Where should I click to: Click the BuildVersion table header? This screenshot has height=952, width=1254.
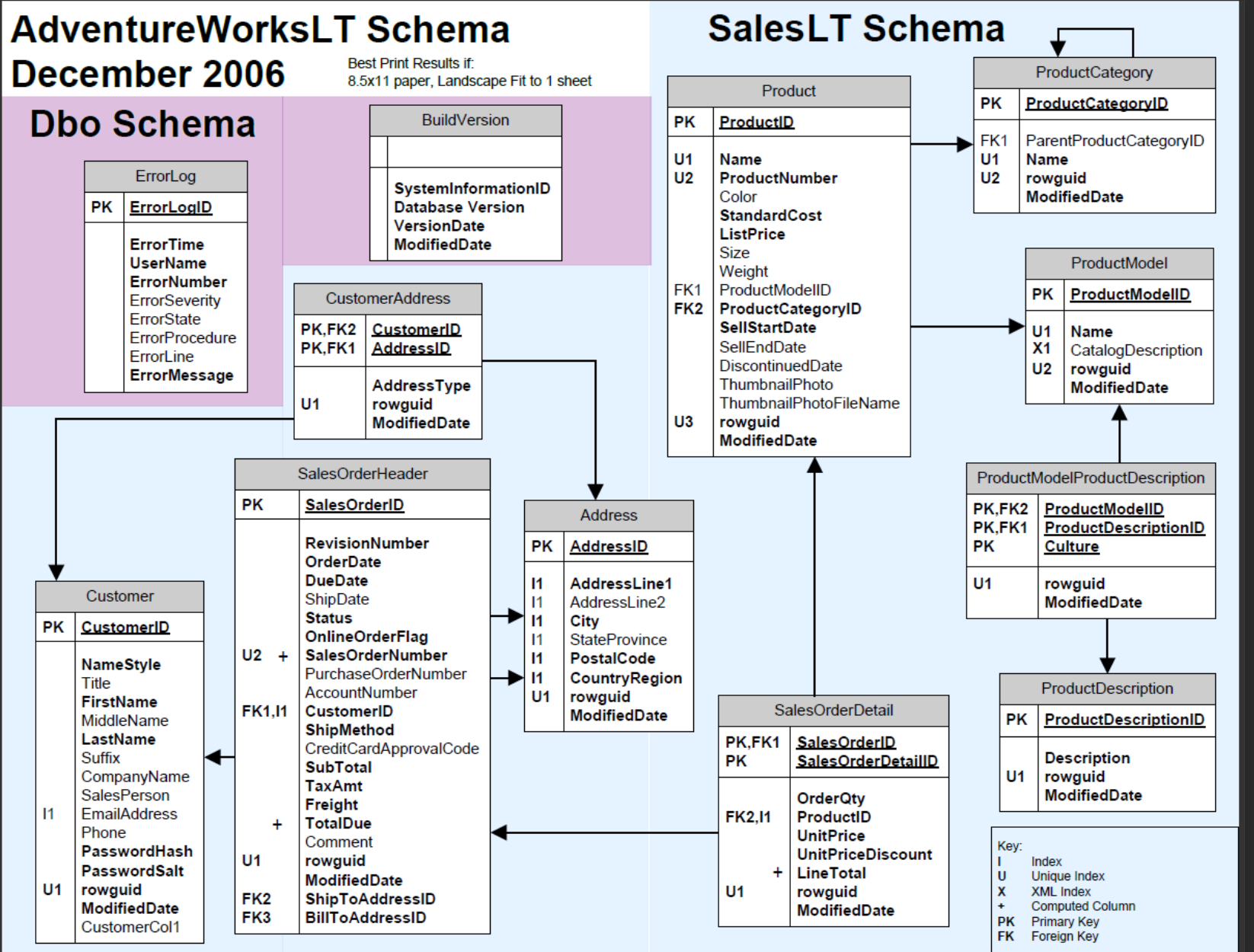click(465, 120)
